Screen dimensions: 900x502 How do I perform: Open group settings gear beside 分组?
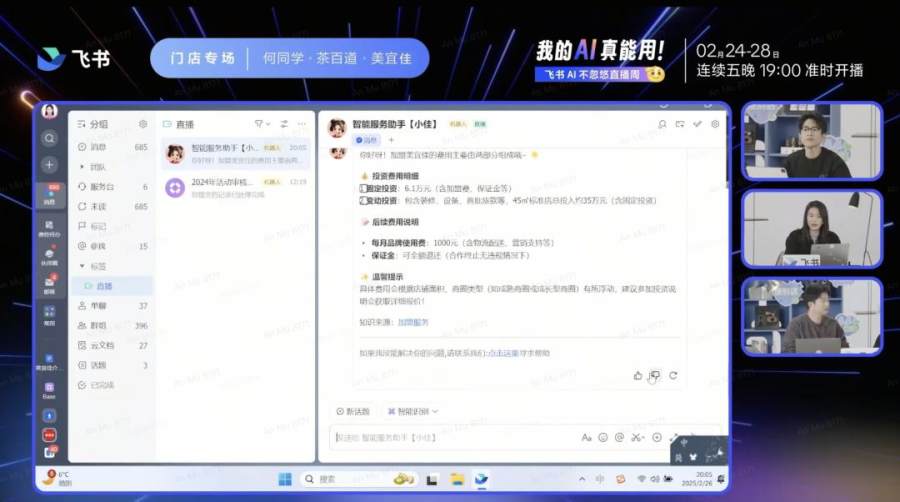(x=143, y=124)
